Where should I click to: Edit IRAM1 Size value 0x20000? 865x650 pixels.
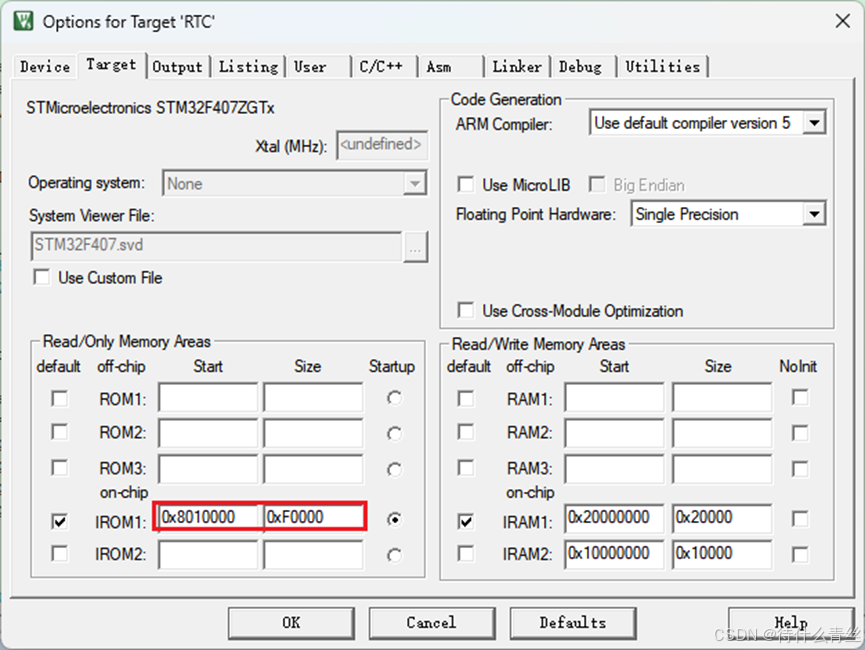(x=722, y=518)
